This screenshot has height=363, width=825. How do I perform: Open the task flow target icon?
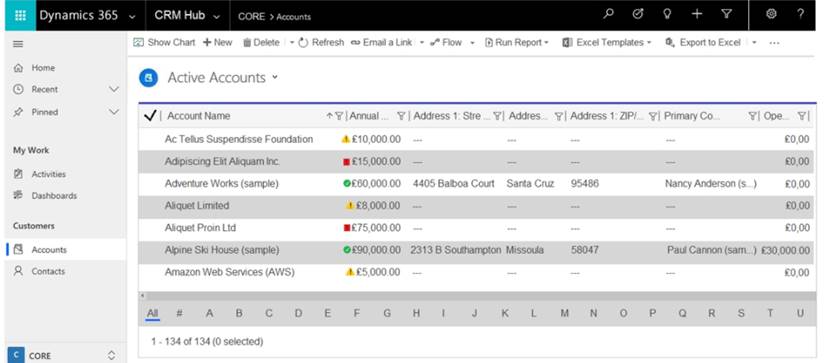coord(638,15)
